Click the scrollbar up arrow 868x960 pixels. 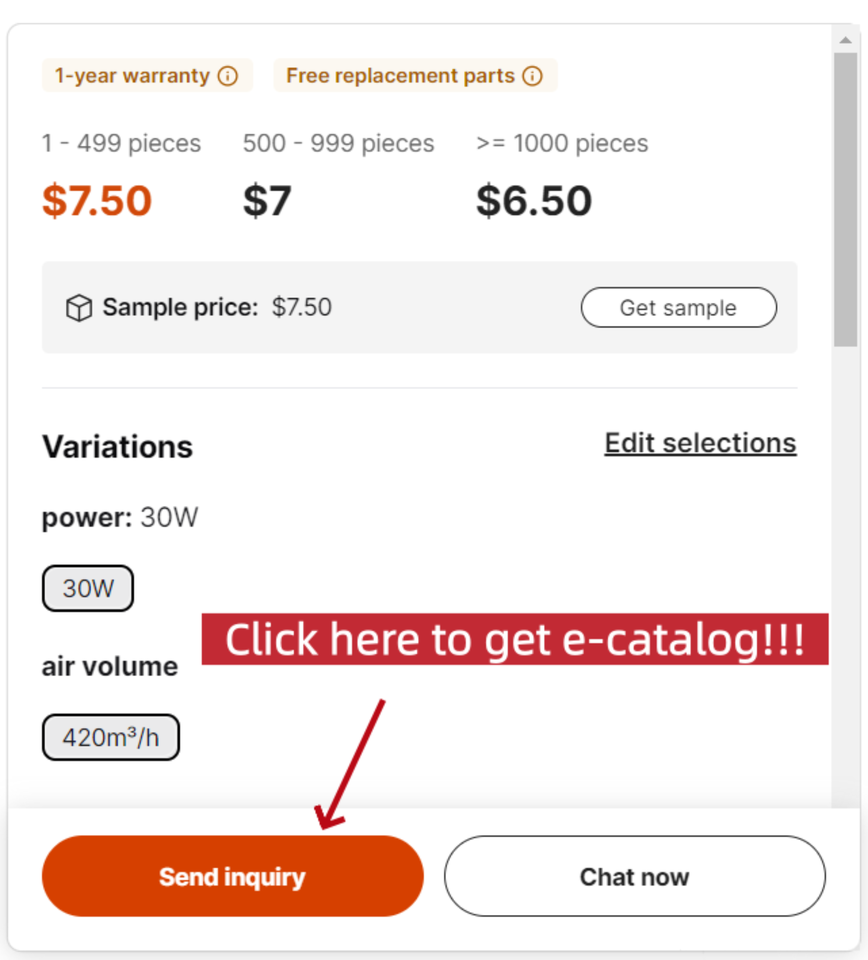pyautogui.click(x=845, y=40)
